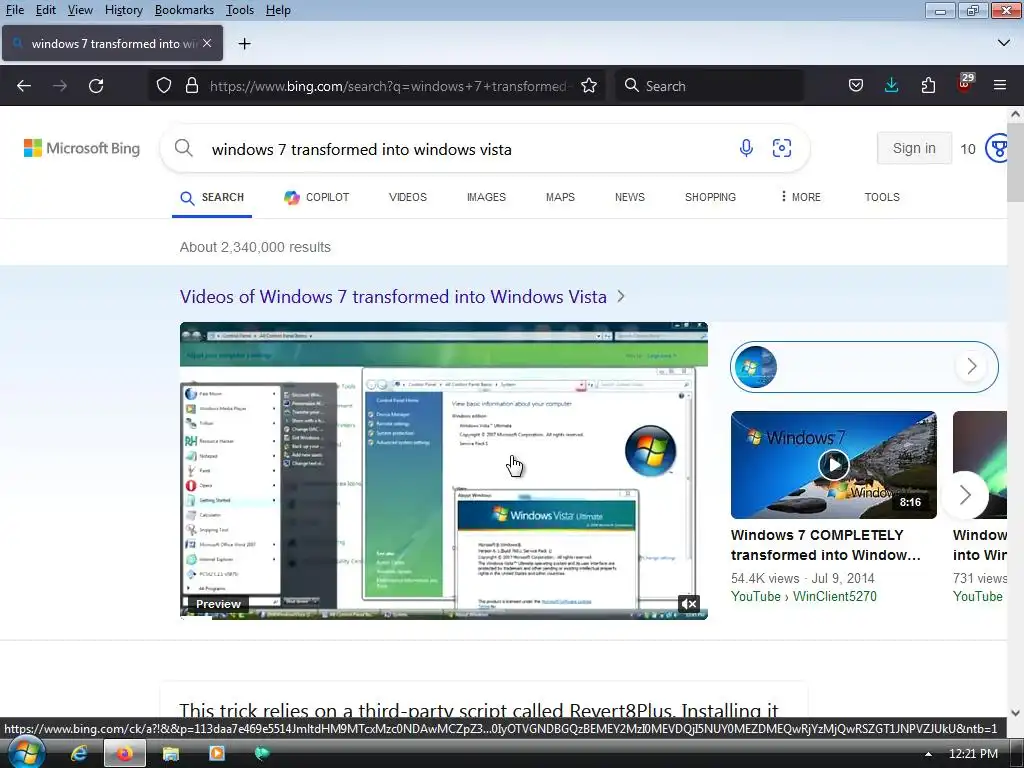1024x768 pixels.
Task: Click the Windows logo pill arrow
Action: click(971, 366)
